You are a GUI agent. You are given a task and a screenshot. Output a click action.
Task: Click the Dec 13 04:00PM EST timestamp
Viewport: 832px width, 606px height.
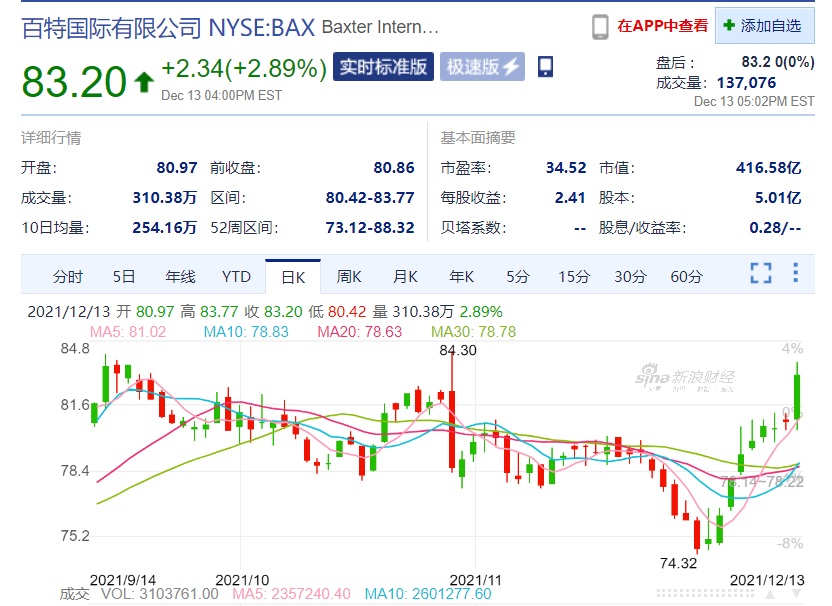pos(221,96)
